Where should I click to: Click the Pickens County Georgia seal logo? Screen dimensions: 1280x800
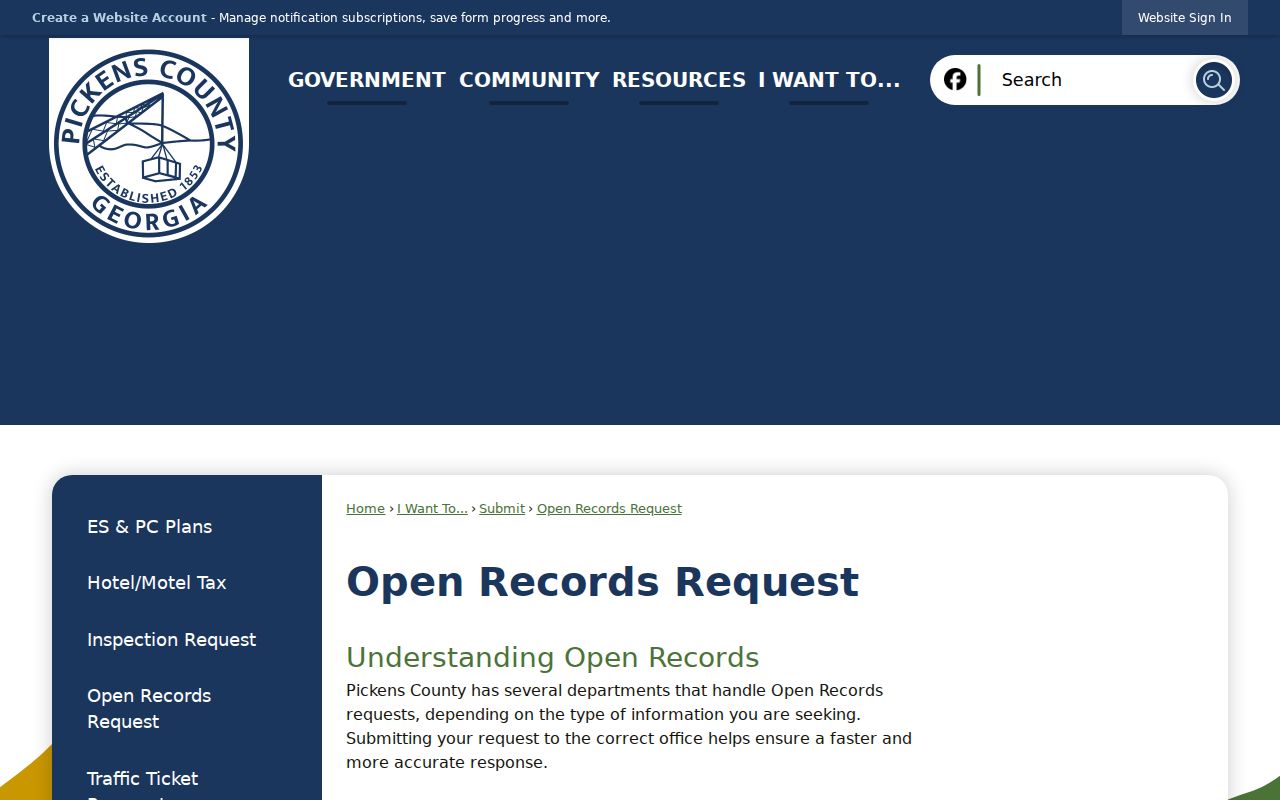(x=149, y=140)
